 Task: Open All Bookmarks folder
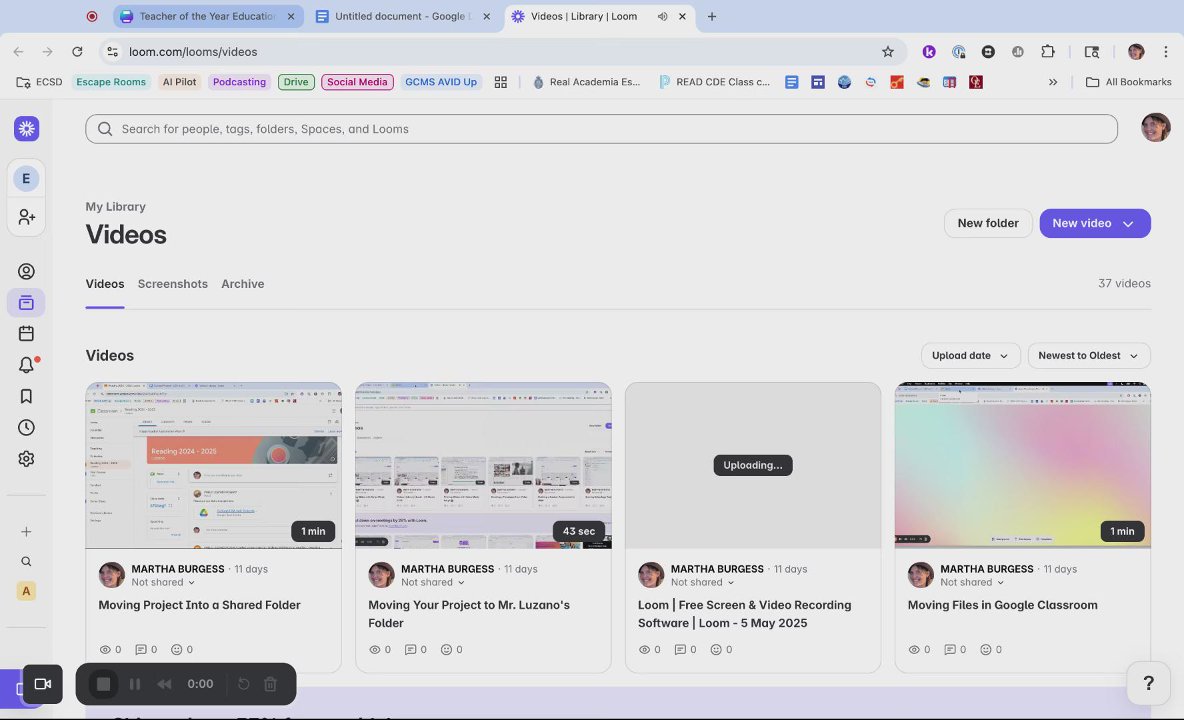click(1128, 82)
